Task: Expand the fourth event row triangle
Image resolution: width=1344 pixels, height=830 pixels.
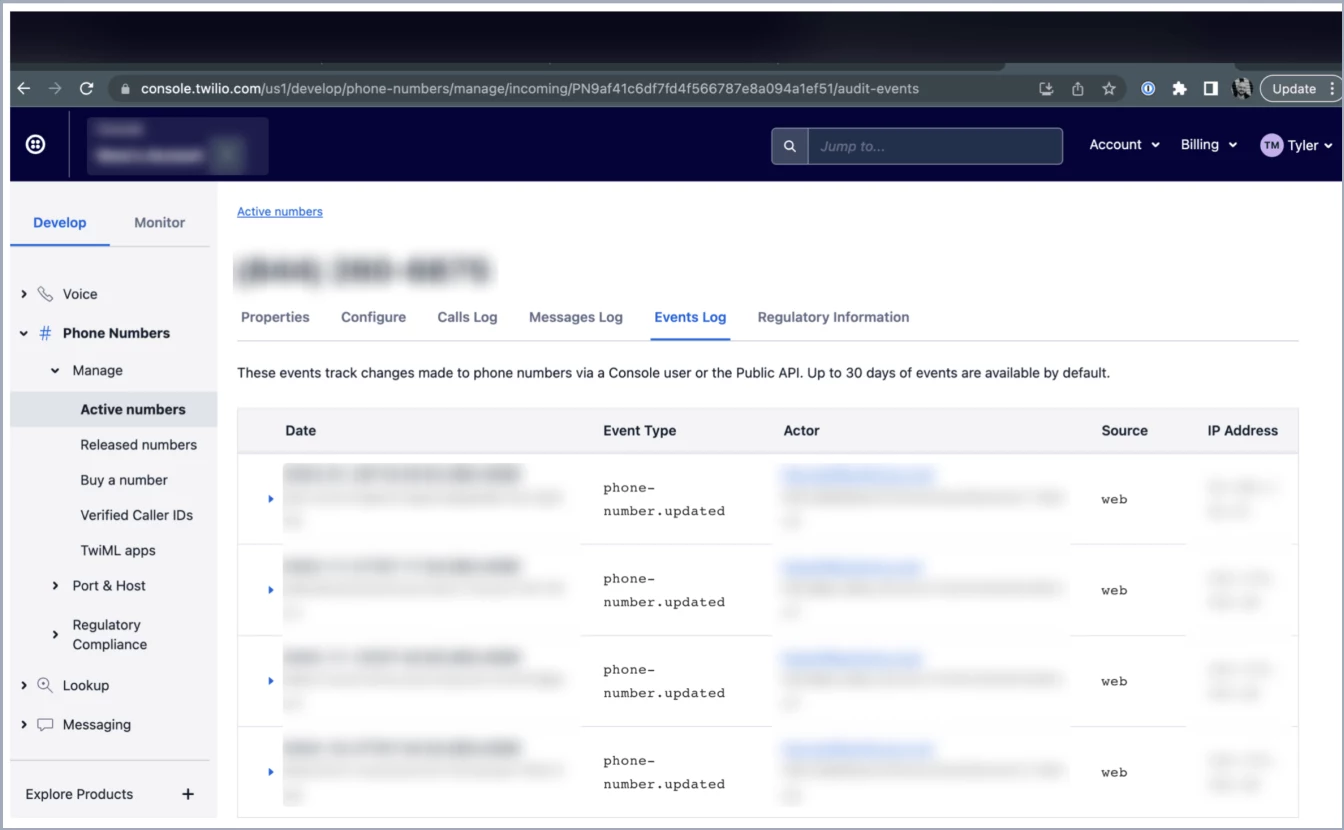Action: point(271,772)
